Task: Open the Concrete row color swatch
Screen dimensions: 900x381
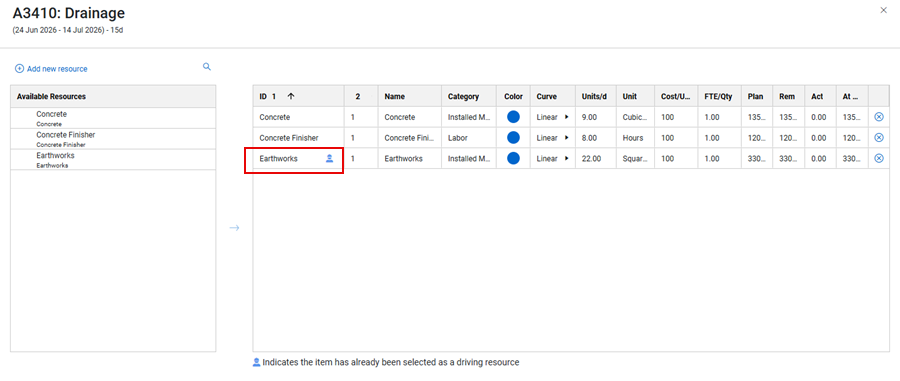Action: (x=513, y=117)
